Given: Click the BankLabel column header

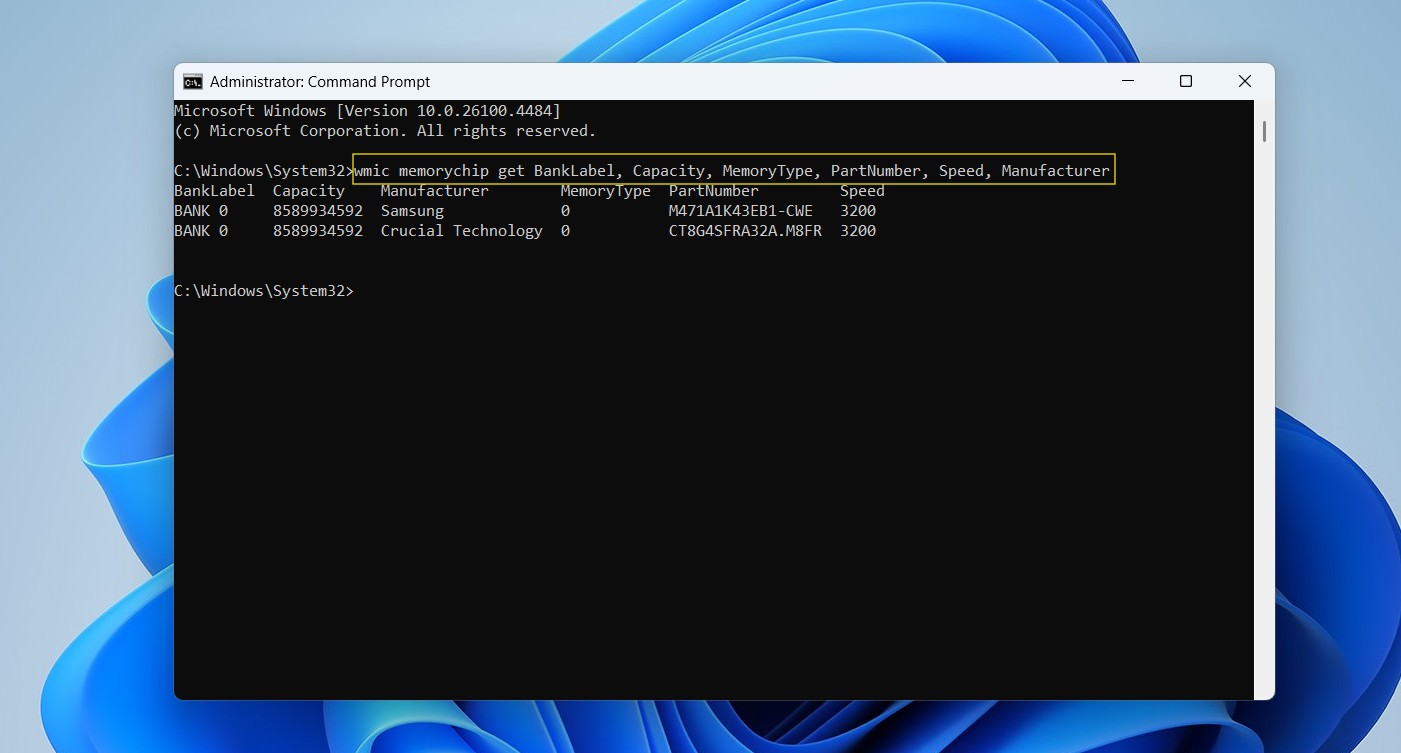Looking at the screenshot, I should coord(214,191).
